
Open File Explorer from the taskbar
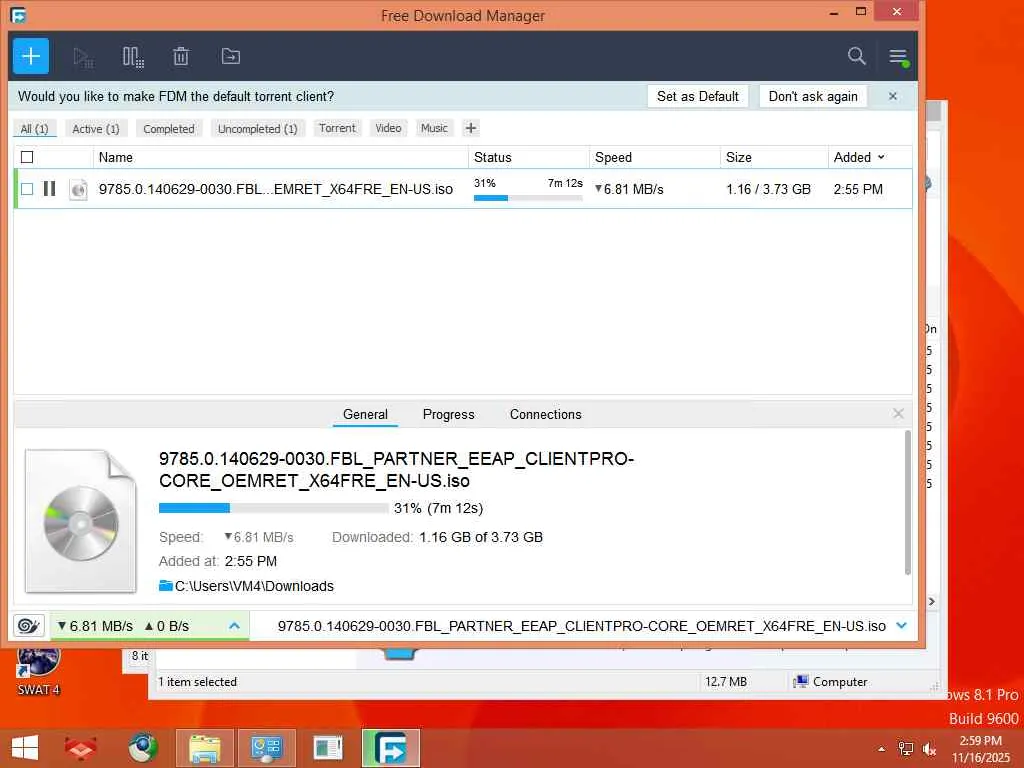click(204, 748)
